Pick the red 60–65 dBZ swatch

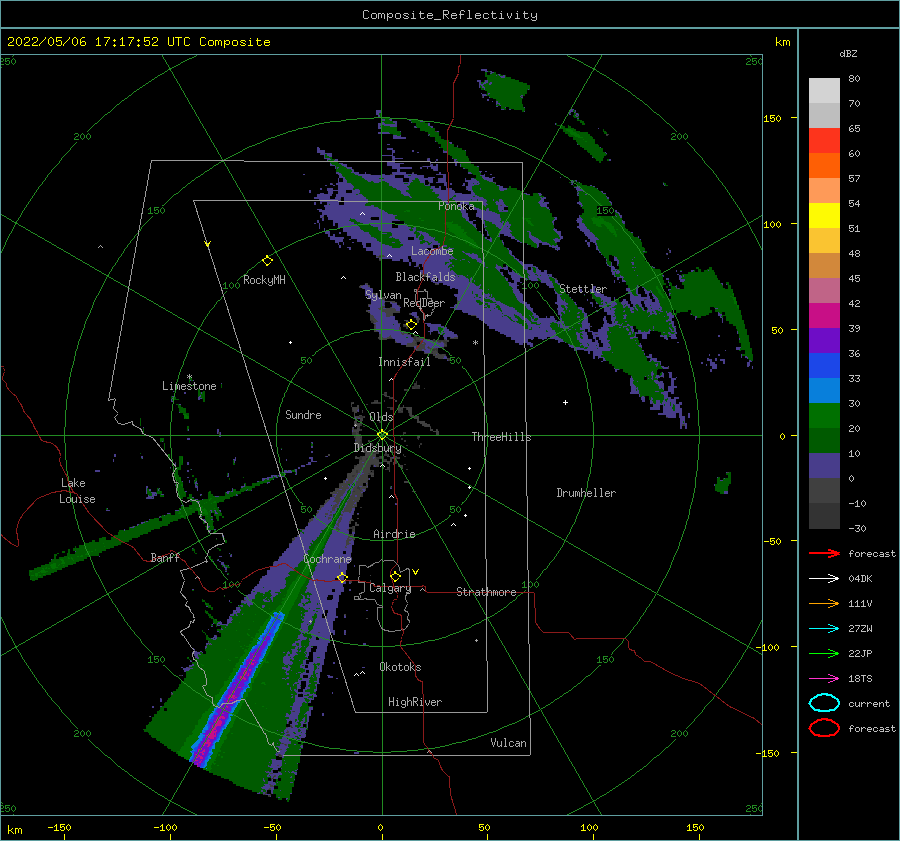pos(824,141)
